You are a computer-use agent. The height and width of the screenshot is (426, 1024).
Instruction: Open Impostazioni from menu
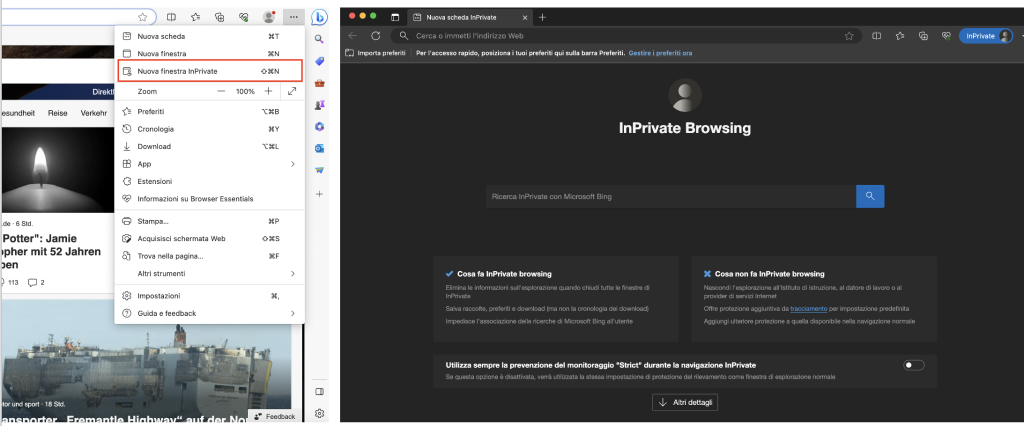[x=209, y=296]
